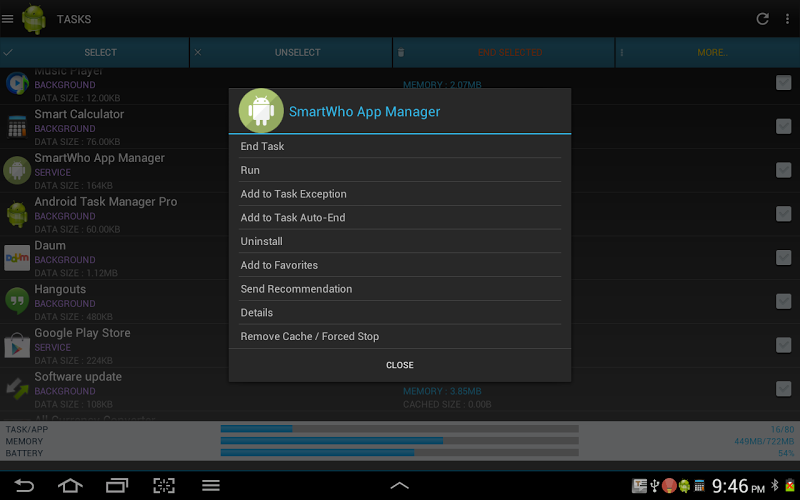Tap the SmartWho App Manager dialog icon
This screenshot has width=800, height=500.
point(261,111)
